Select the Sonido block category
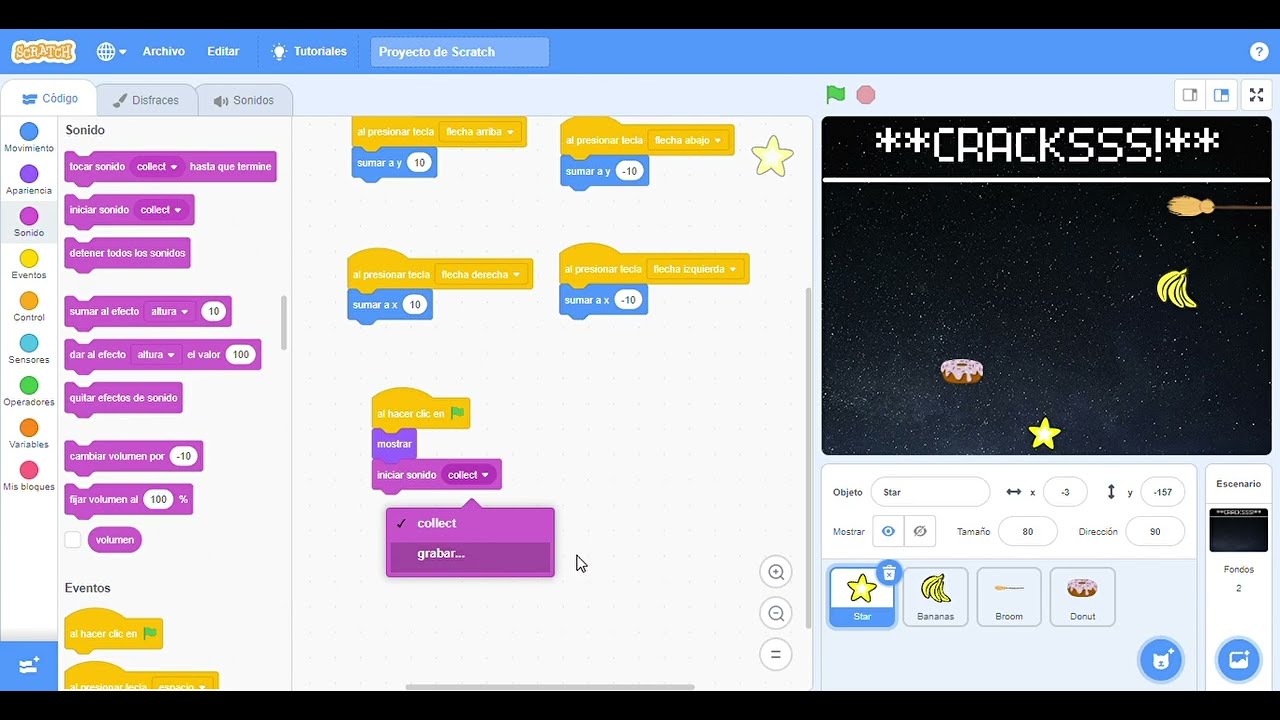This screenshot has width=1280, height=720. (x=29, y=222)
